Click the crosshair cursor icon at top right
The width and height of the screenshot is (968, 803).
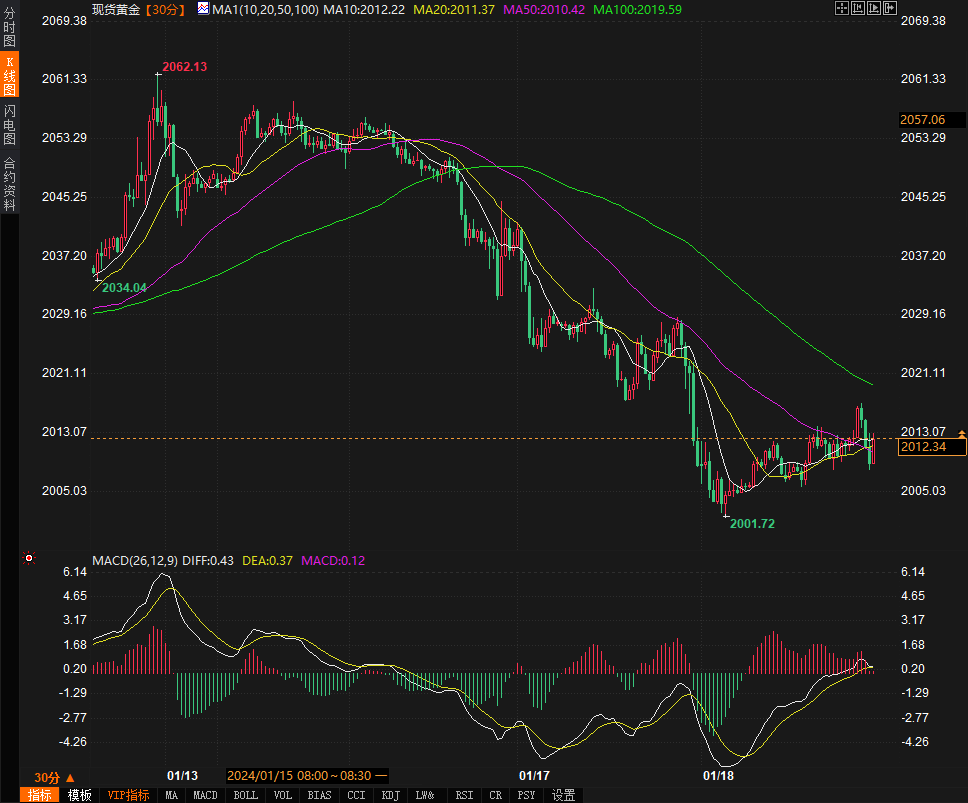click(x=842, y=8)
